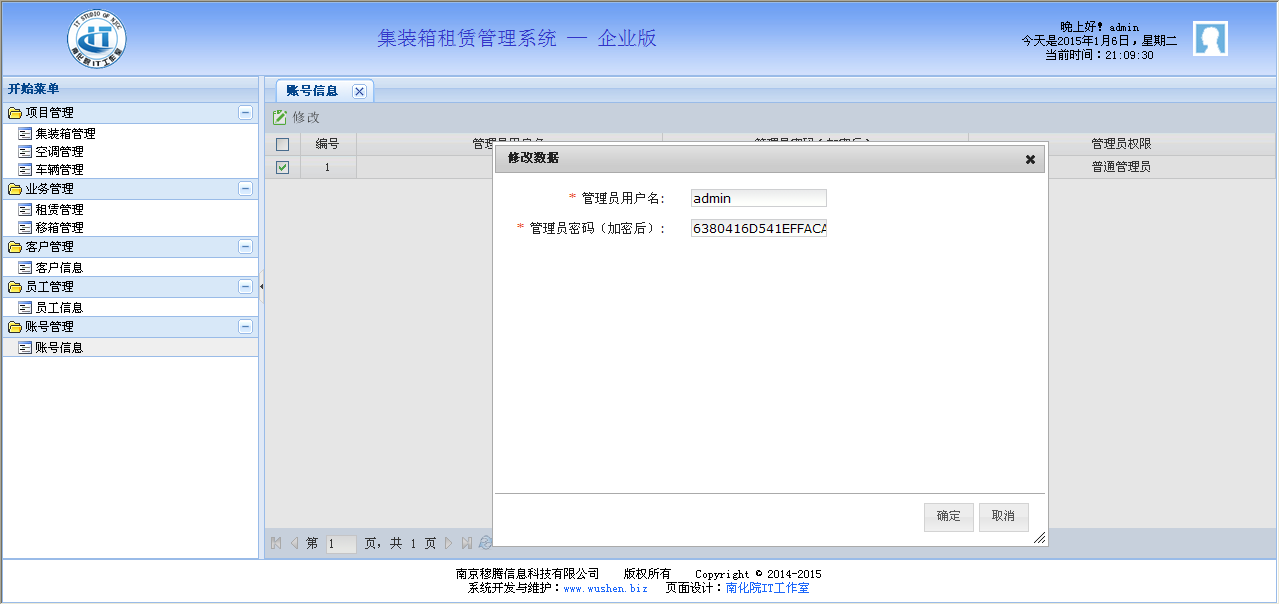1279x604 pixels.
Task: Close the 账号信息 tab with X icon
Action: point(359,91)
